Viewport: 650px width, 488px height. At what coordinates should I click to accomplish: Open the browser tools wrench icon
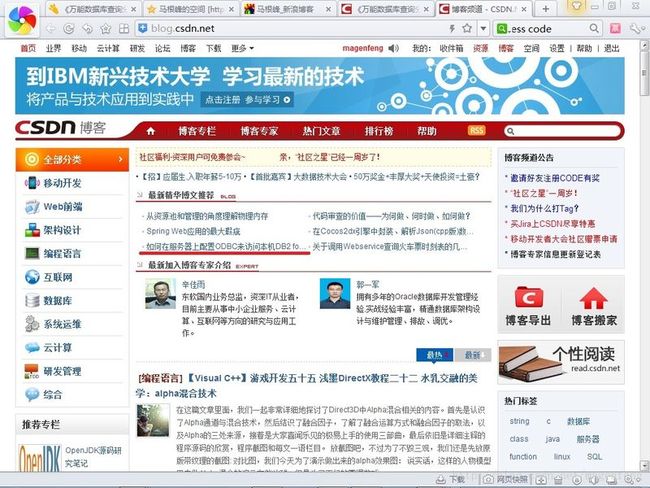(x=635, y=28)
